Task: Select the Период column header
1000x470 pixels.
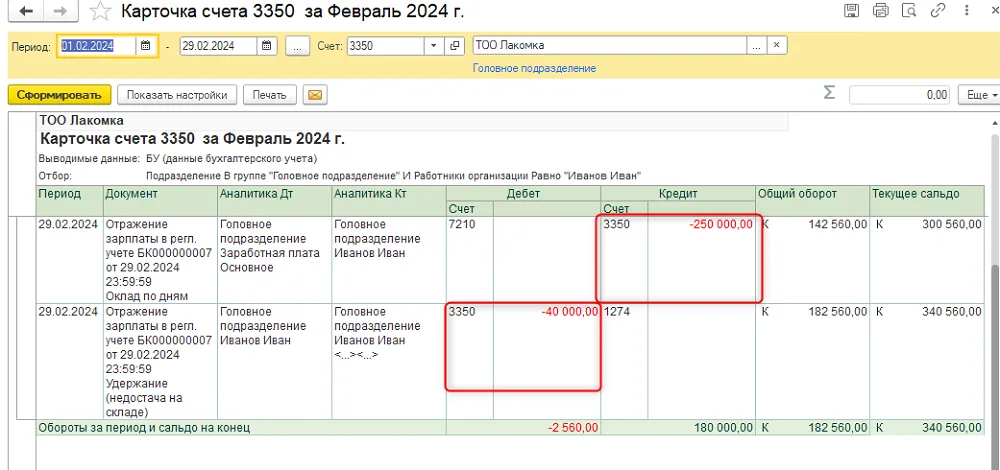Action: [x=69, y=201]
